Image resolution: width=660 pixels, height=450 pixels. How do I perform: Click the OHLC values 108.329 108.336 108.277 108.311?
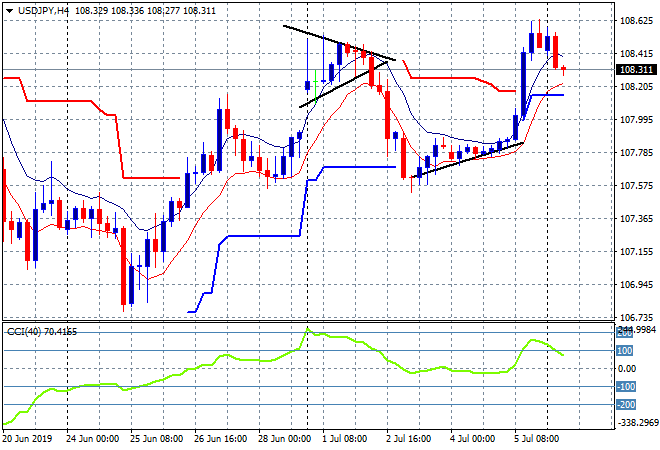coord(145,11)
